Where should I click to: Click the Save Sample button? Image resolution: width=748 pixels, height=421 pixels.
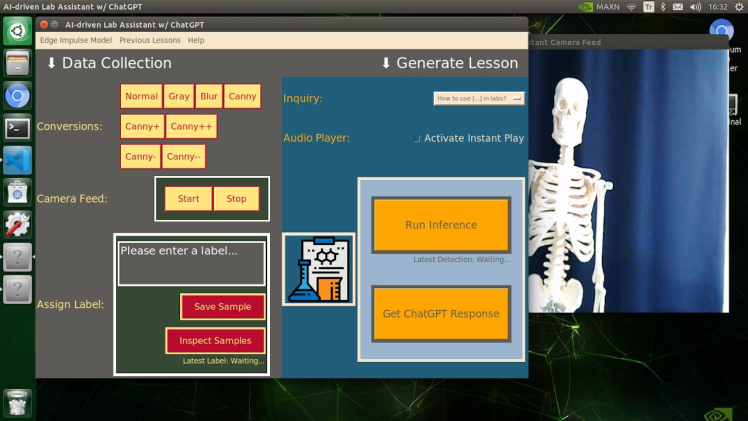point(222,307)
